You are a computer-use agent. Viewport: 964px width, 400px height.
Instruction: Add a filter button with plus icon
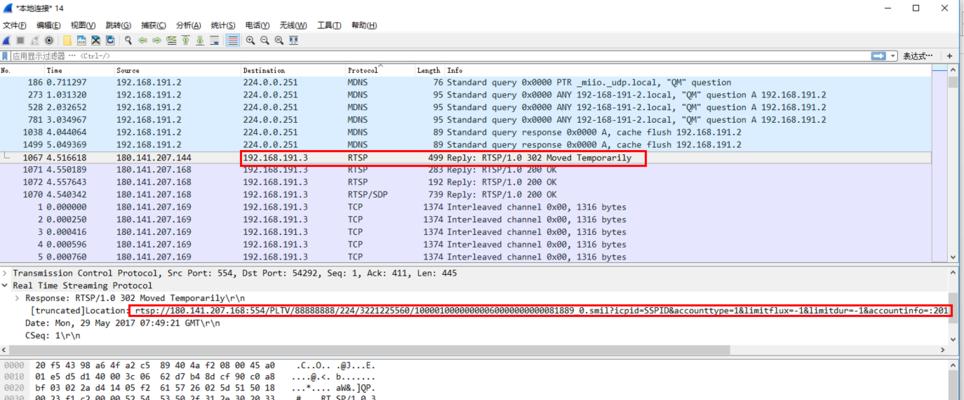(x=949, y=56)
